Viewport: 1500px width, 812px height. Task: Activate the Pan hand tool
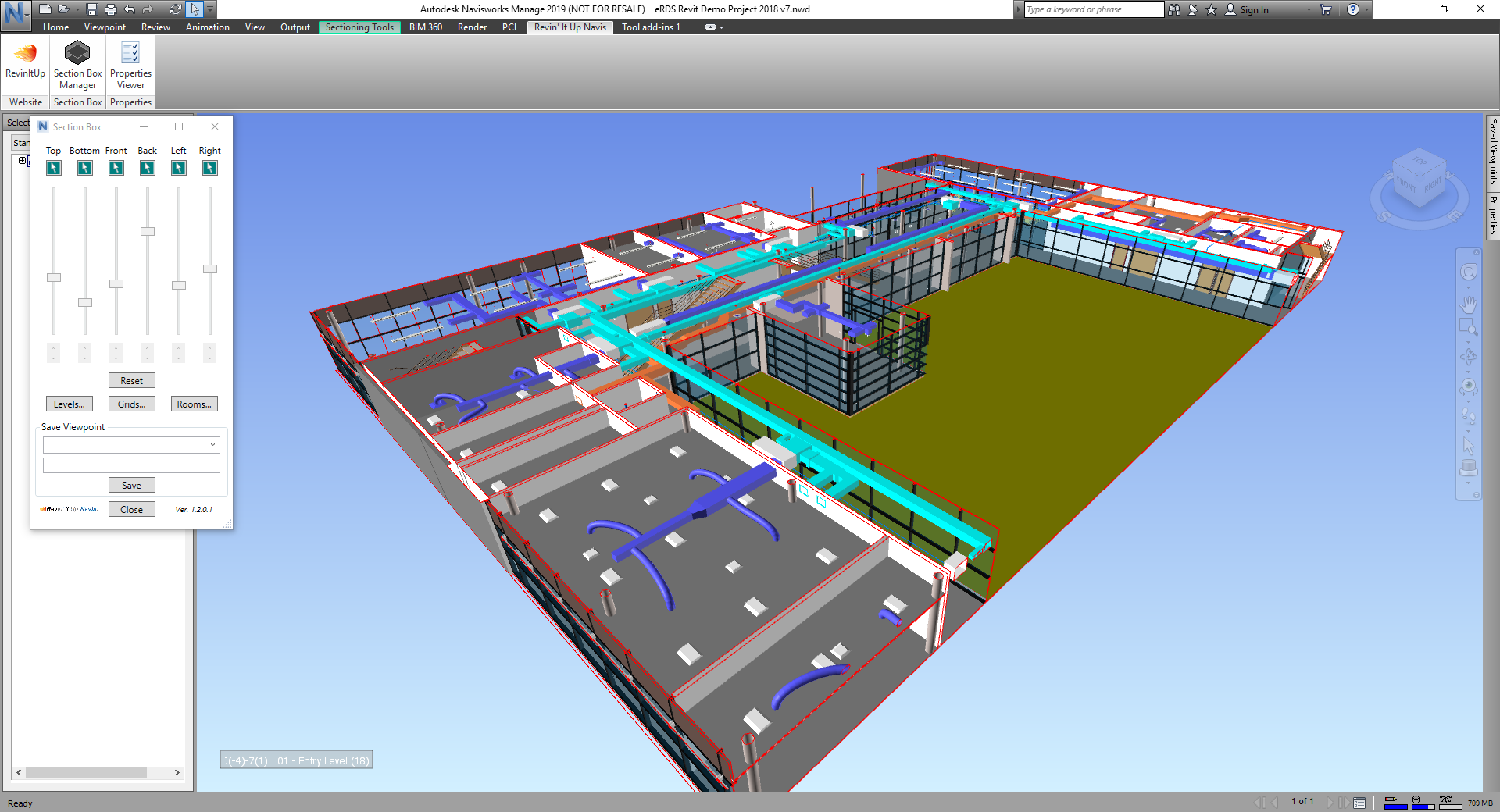(1469, 304)
